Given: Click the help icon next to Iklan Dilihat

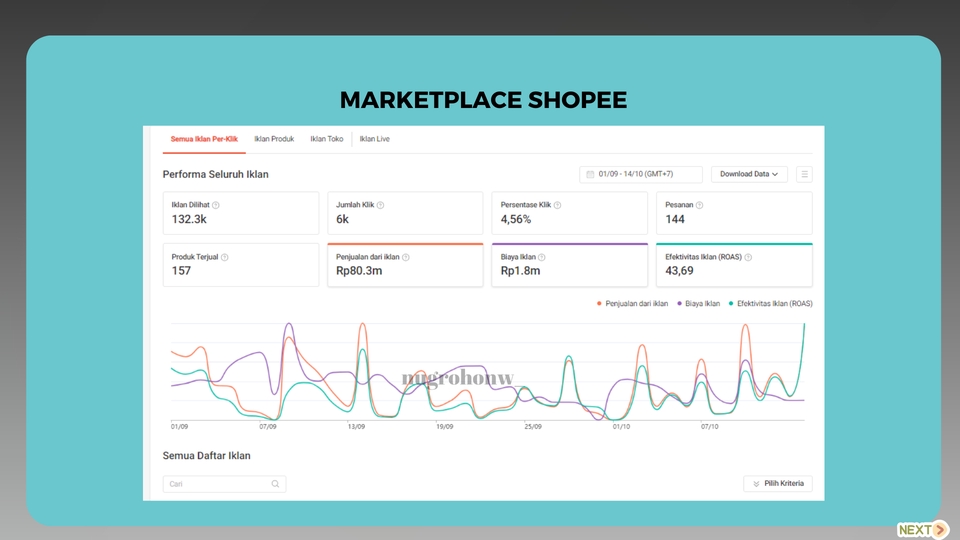Looking at the screenshot, I should tap(216, 205).
